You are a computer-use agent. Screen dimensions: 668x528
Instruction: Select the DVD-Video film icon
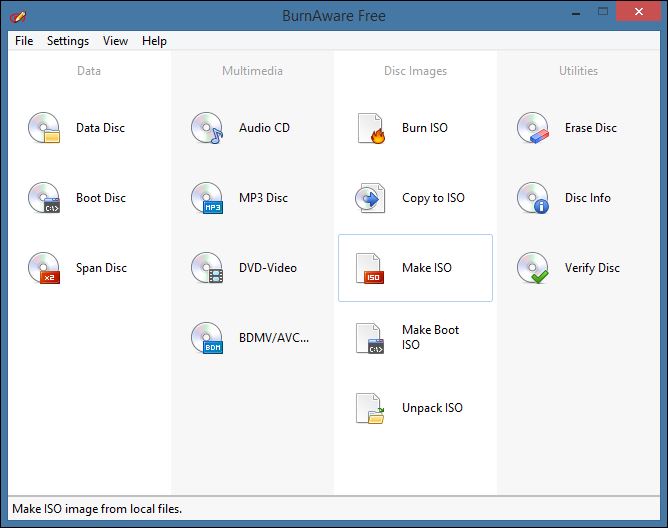pos(207,268)
